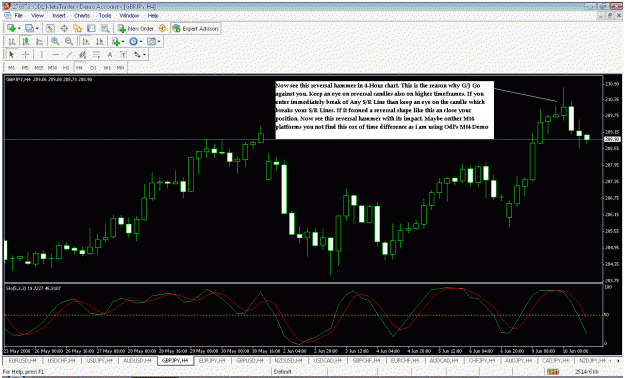The image size is (625, 378).
Task: Select the Text Label tool
Action: click(x=124, y=54)
